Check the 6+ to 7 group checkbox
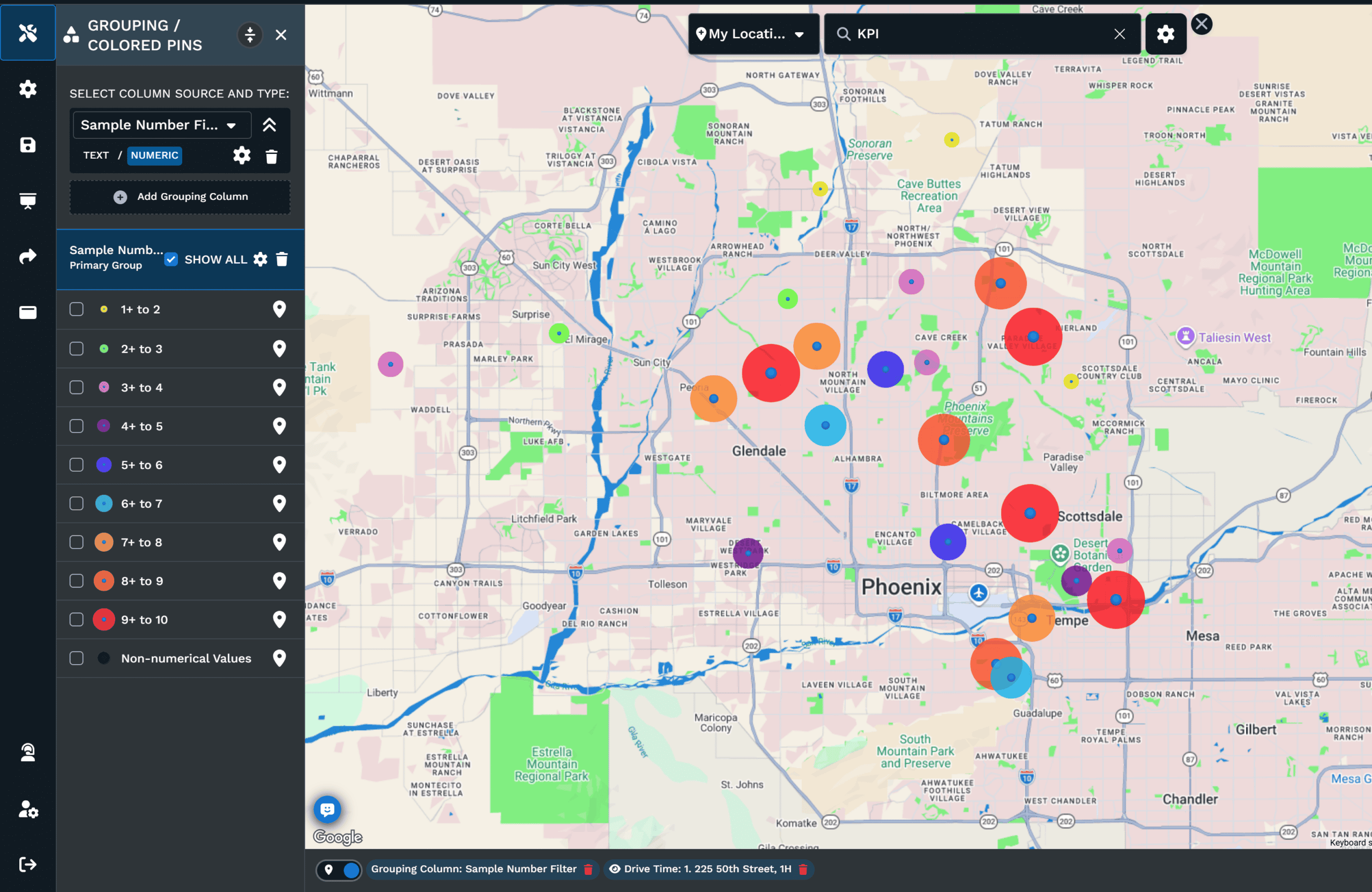The image size is (1372, 892). click(77, 503)
